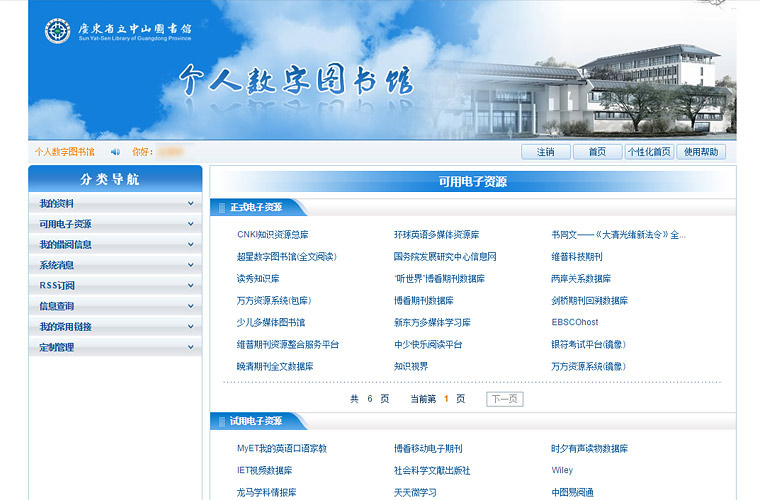Viewport: 760px width, 500px height.
Task: Open 剑桥期刊回溯数据库 link
Action: click(589, 301)
